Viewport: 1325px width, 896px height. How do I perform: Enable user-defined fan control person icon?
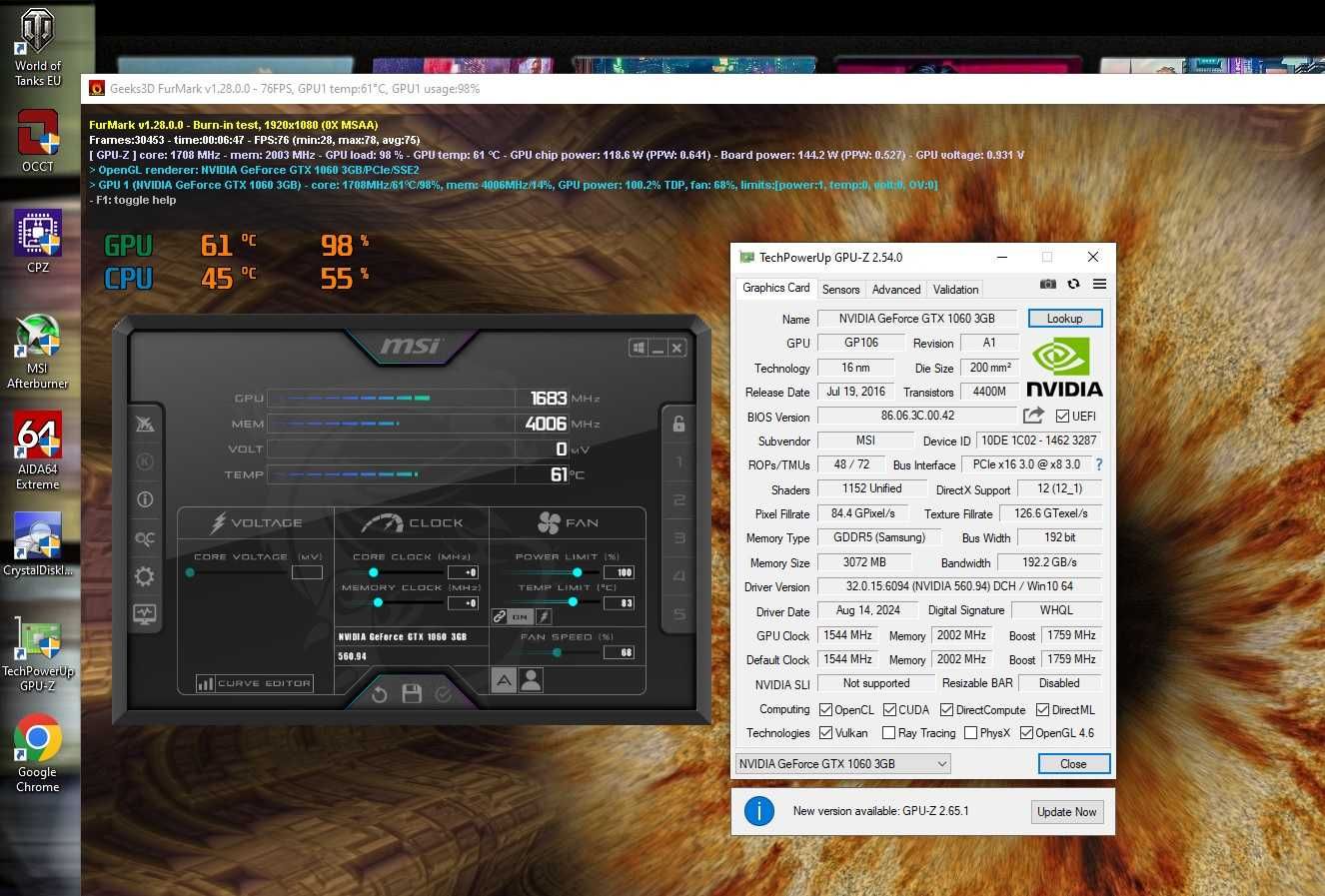click(x=531, y=680)
